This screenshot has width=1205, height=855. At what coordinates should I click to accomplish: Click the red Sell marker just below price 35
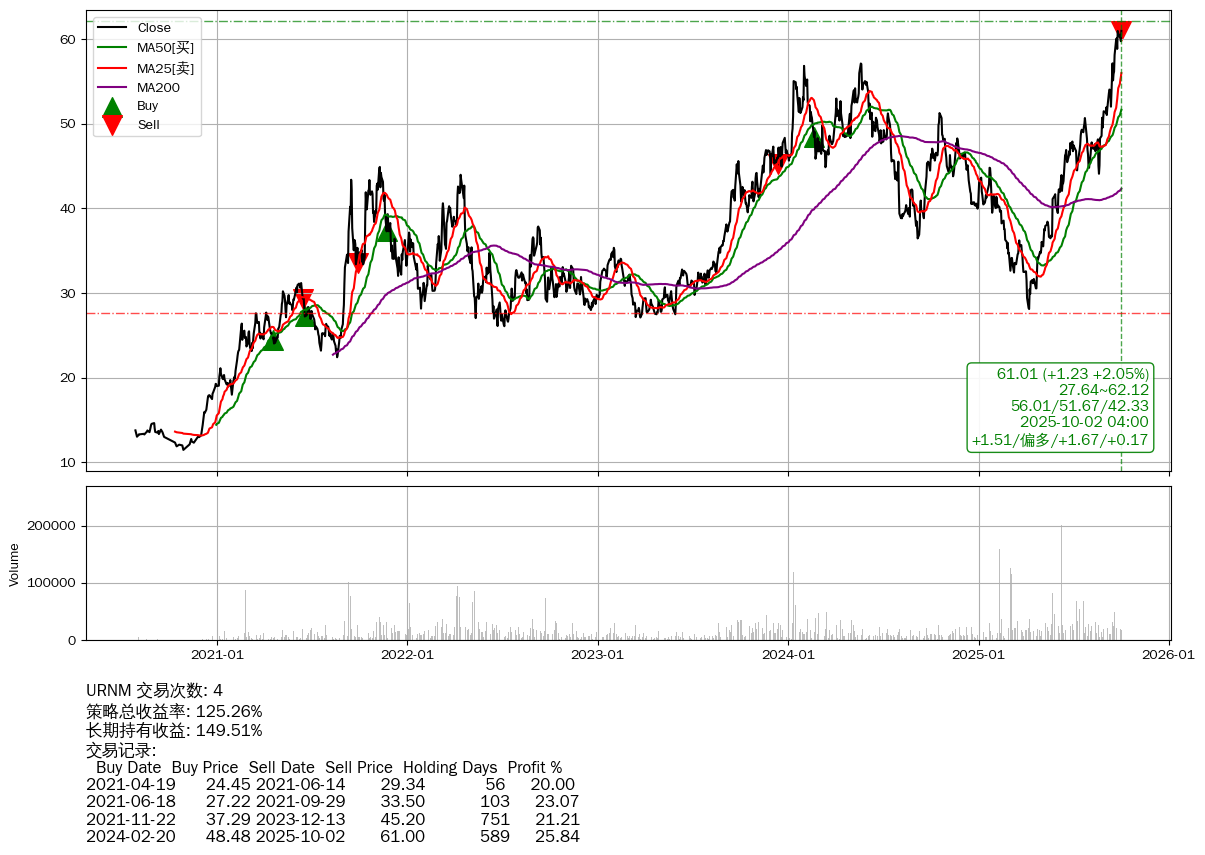click(358, 263)
